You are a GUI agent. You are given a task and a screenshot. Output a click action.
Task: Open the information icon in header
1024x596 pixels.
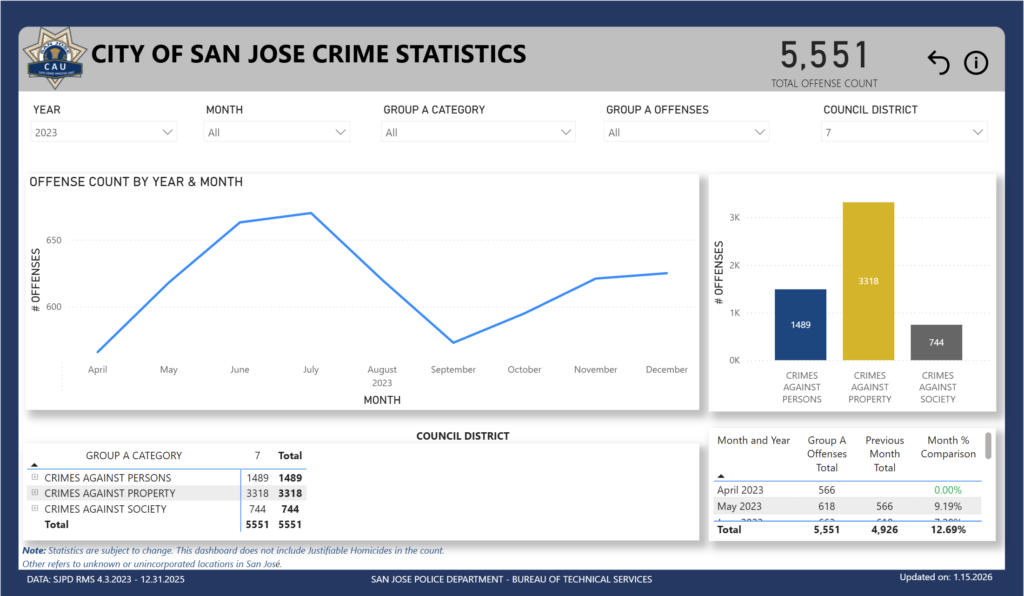(975, 63)
